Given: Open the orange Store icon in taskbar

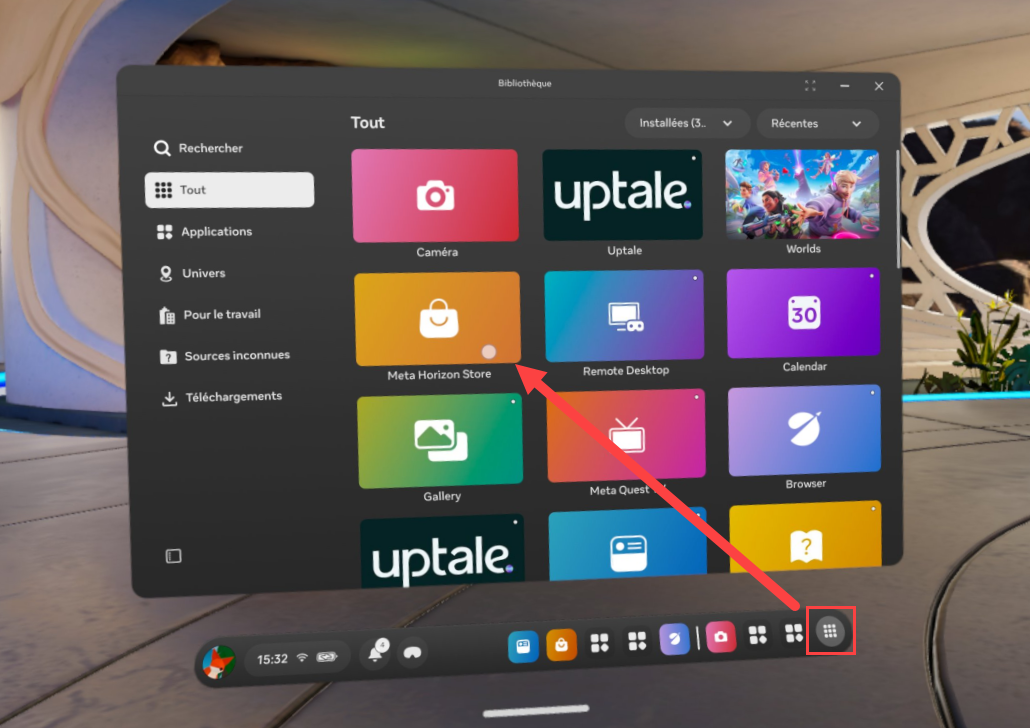Looking at the screenshot, I should coord(562,645).
